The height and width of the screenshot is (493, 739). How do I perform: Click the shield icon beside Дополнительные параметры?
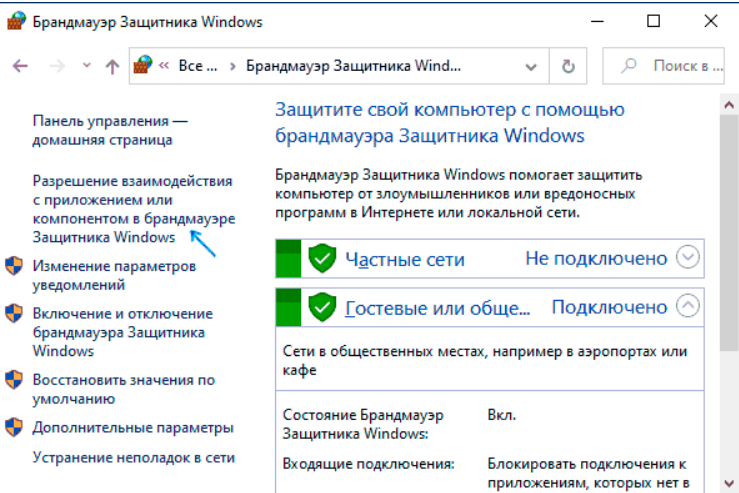(x=14, y=427)
